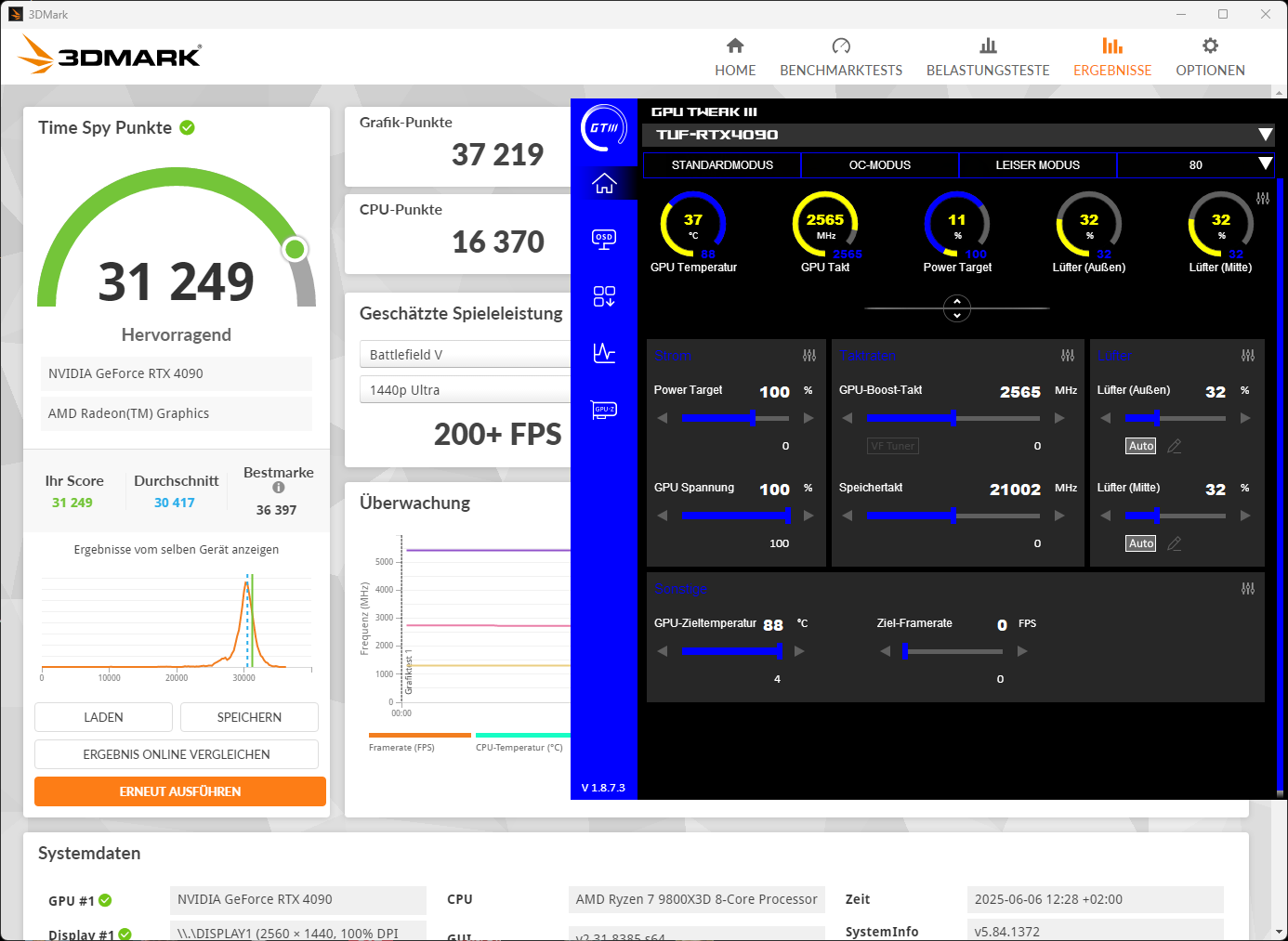The image size is (1288, 941).
Task: Increase Speichertakt with right arrow
Action: 1059,516
